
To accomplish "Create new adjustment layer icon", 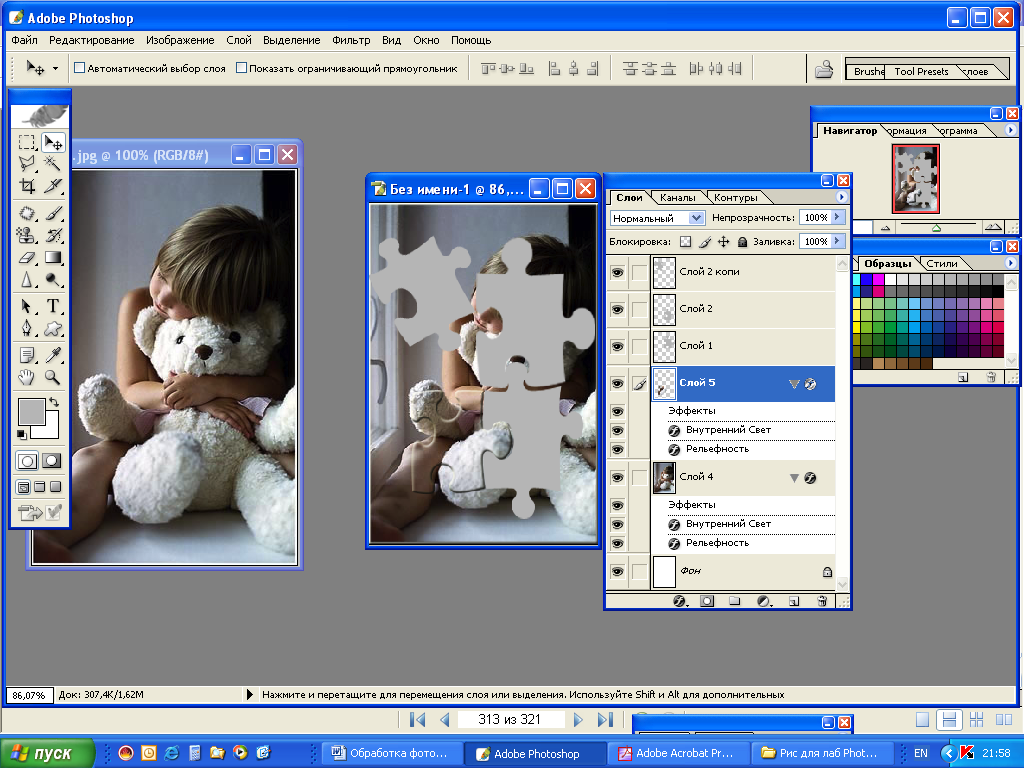I will click(763, 601).
